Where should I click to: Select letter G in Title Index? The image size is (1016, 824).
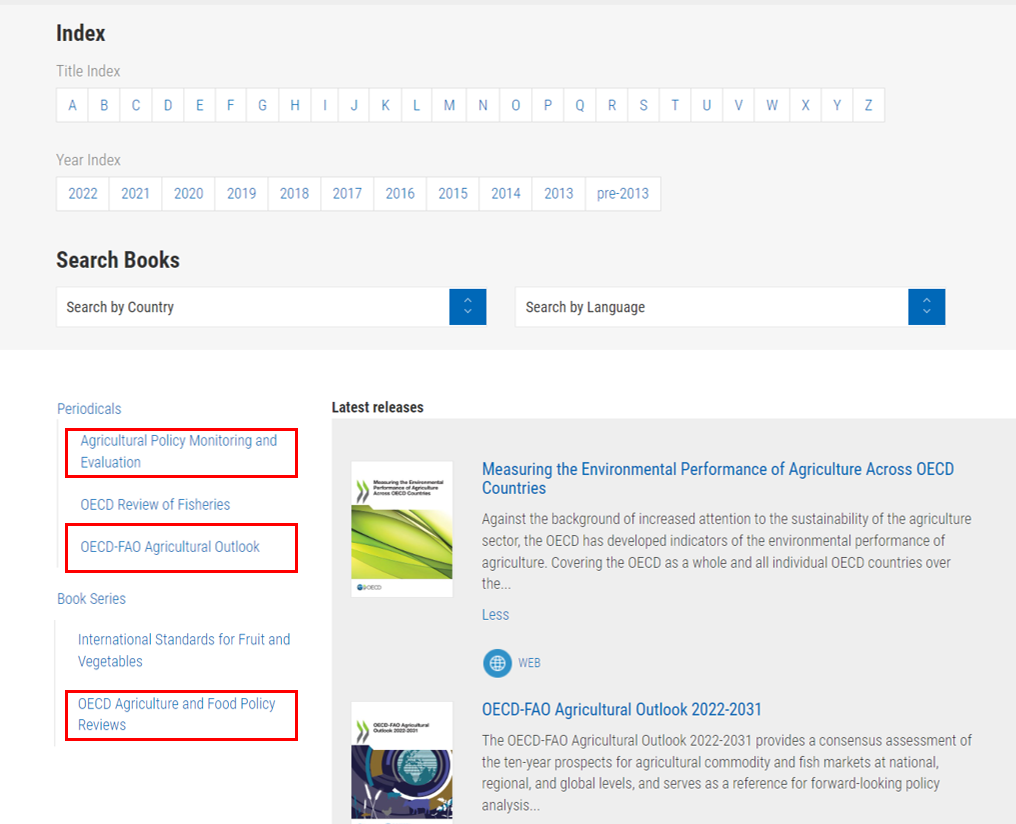pyautogui.click(x=262, y=105)
